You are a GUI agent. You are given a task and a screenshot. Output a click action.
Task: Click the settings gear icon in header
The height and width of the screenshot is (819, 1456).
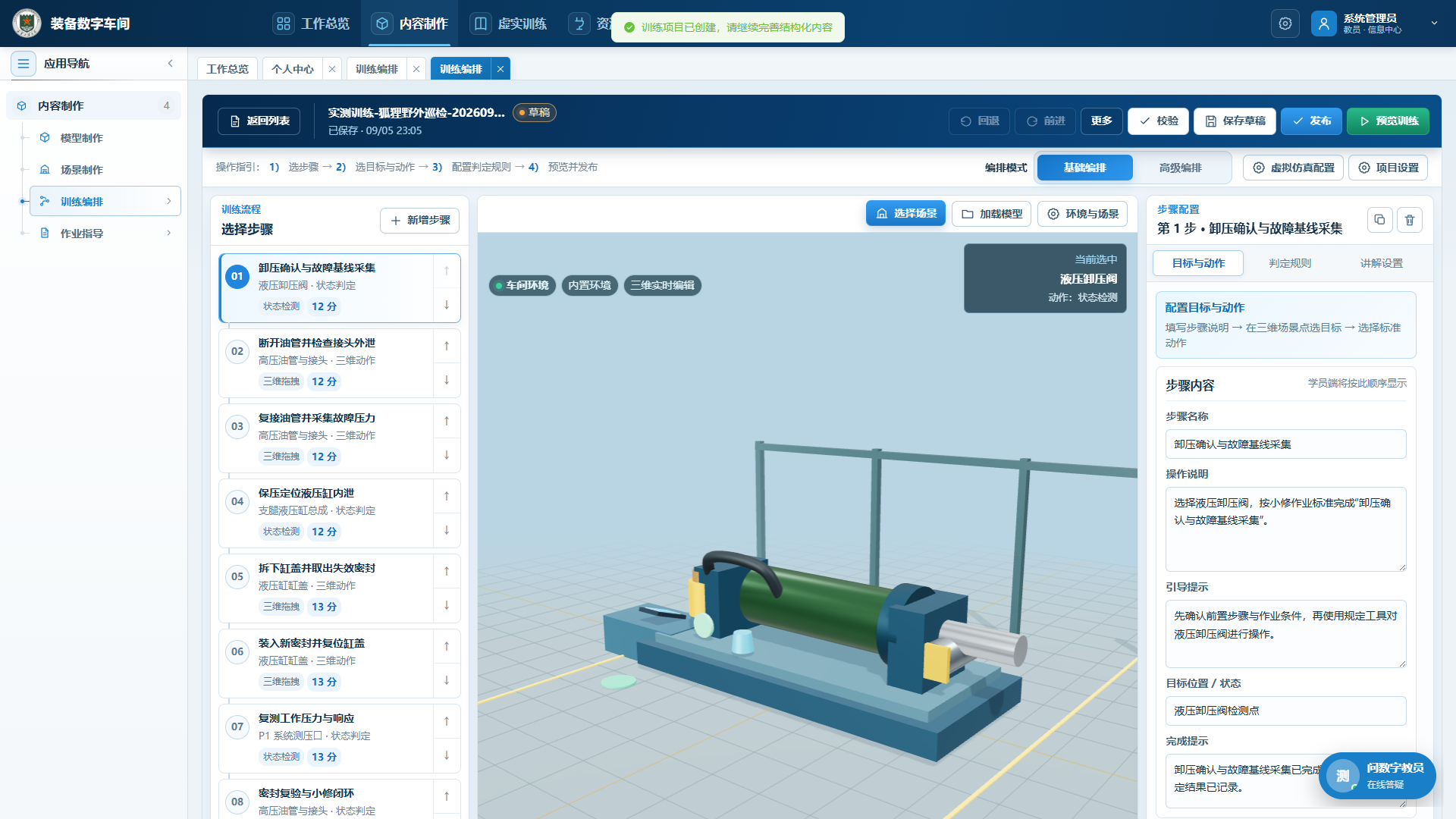[1285, 24]
